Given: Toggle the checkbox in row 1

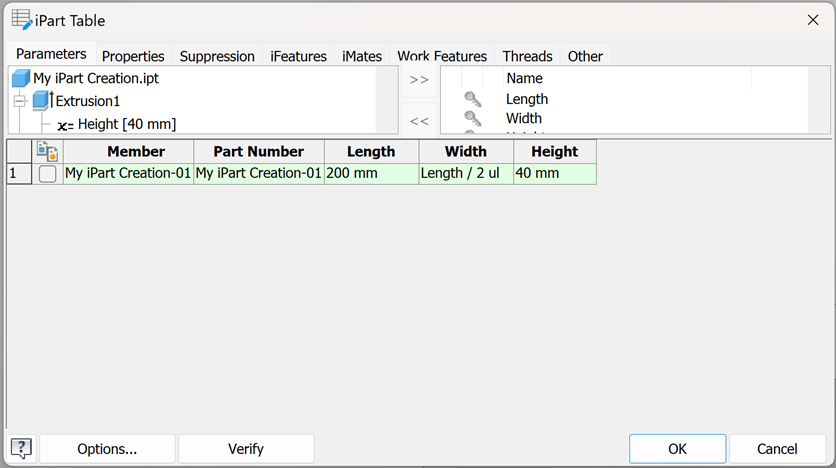Looking at the screenshot, I should point(47,174).
